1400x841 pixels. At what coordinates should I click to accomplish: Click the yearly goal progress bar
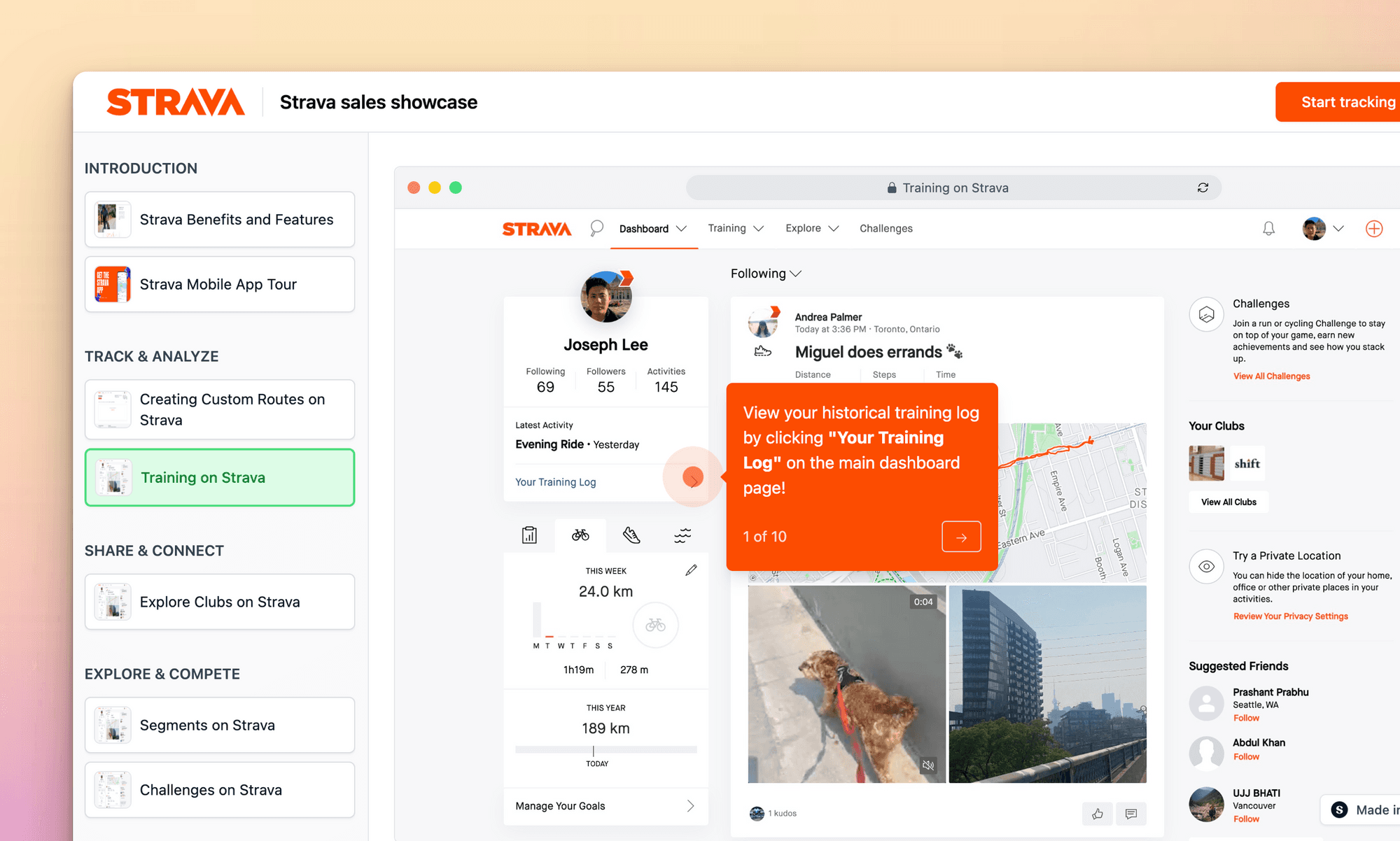[x=605, y=749]
